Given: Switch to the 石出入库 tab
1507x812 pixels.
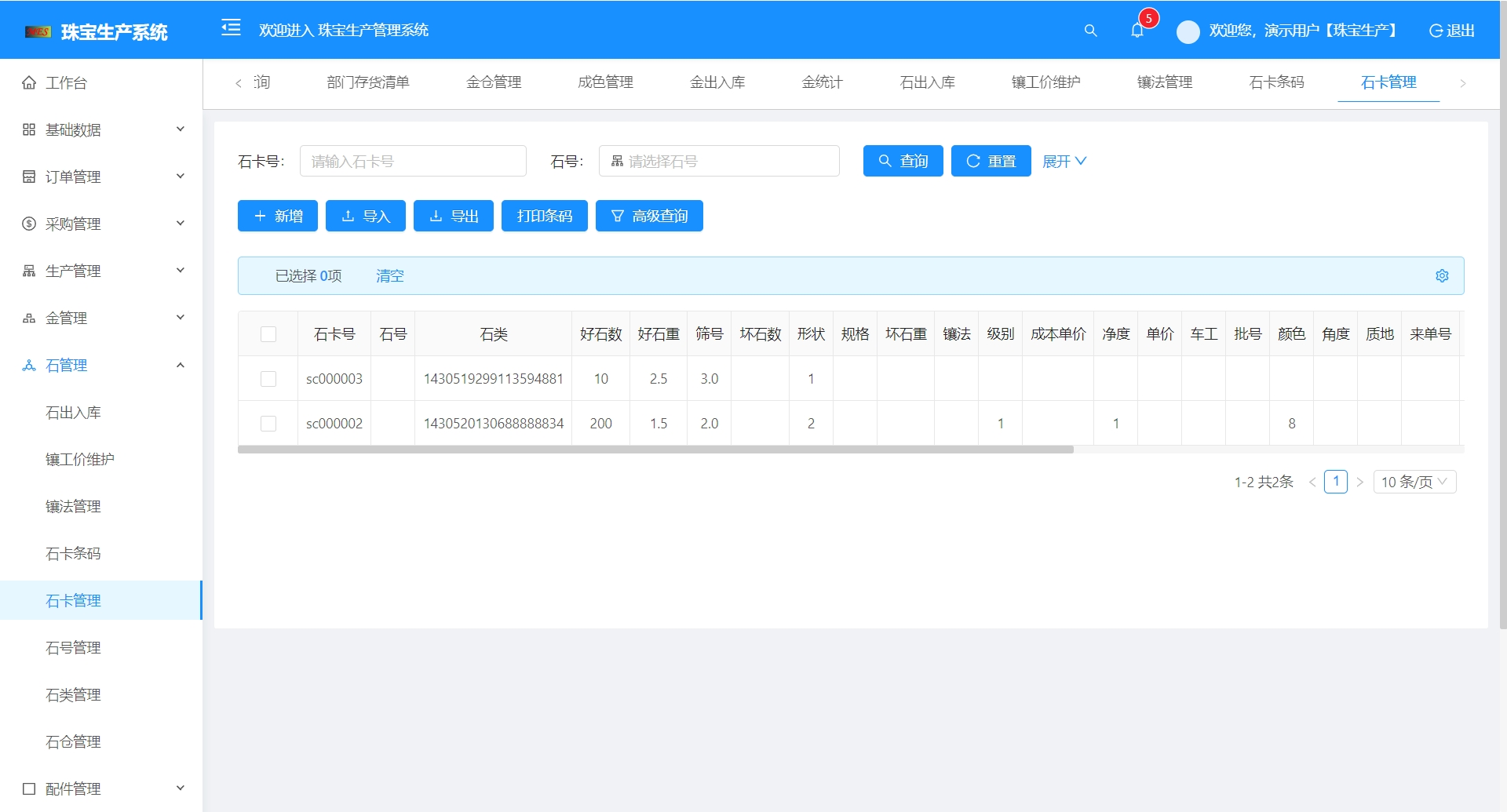Looking at the screenshot, I should pos(928,82).
